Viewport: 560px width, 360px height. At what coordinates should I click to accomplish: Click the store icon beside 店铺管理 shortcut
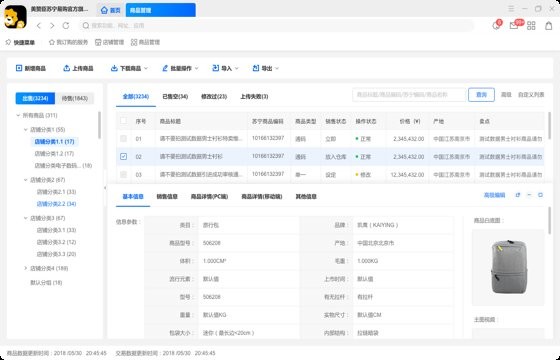(x=98, y=42)
